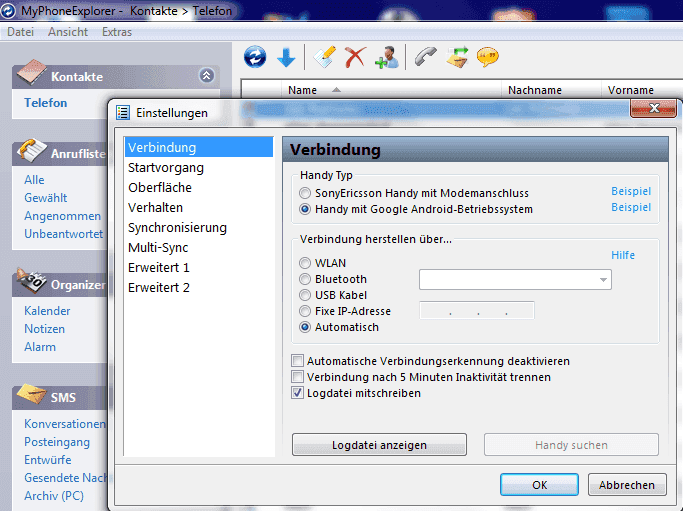
Task: Click the fixed IP address field
Action: 477,311
